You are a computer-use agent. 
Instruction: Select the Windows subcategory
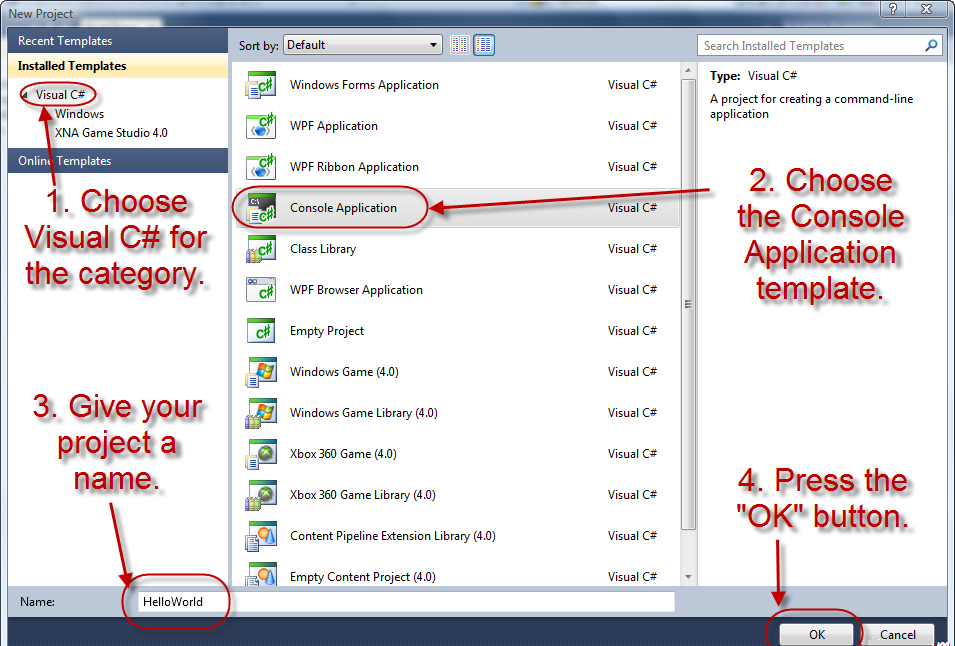[79, 114]
